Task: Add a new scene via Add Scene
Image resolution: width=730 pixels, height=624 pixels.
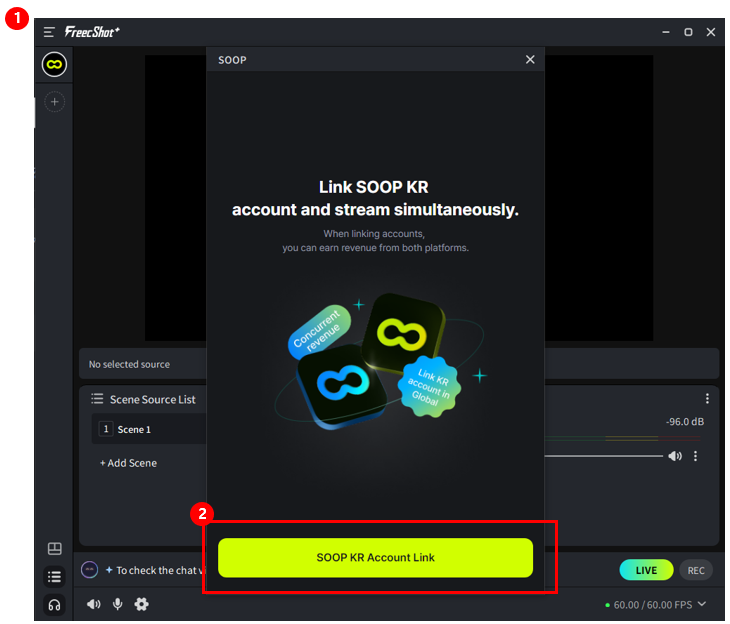Action: pyautogui.click(x=128, y=463)
